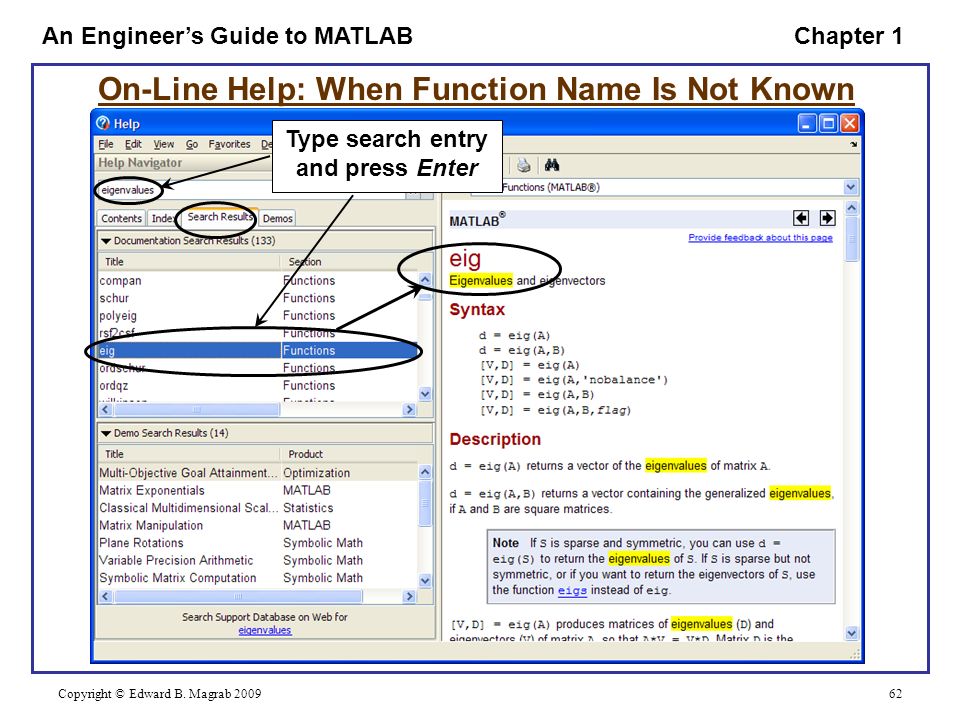Open the Functions (MATLAB) title dropdown

click(x=850, y=187)
